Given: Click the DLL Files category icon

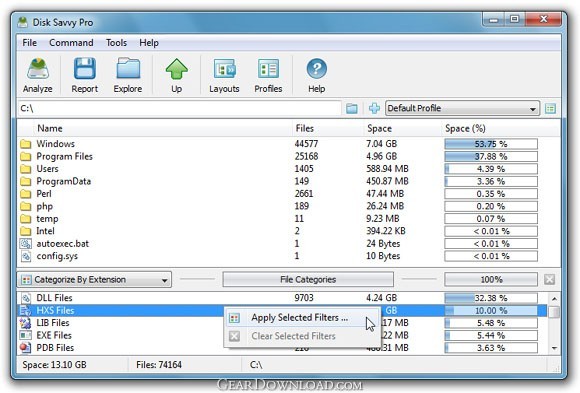Looking at the screenshot, I should point(26,298).
